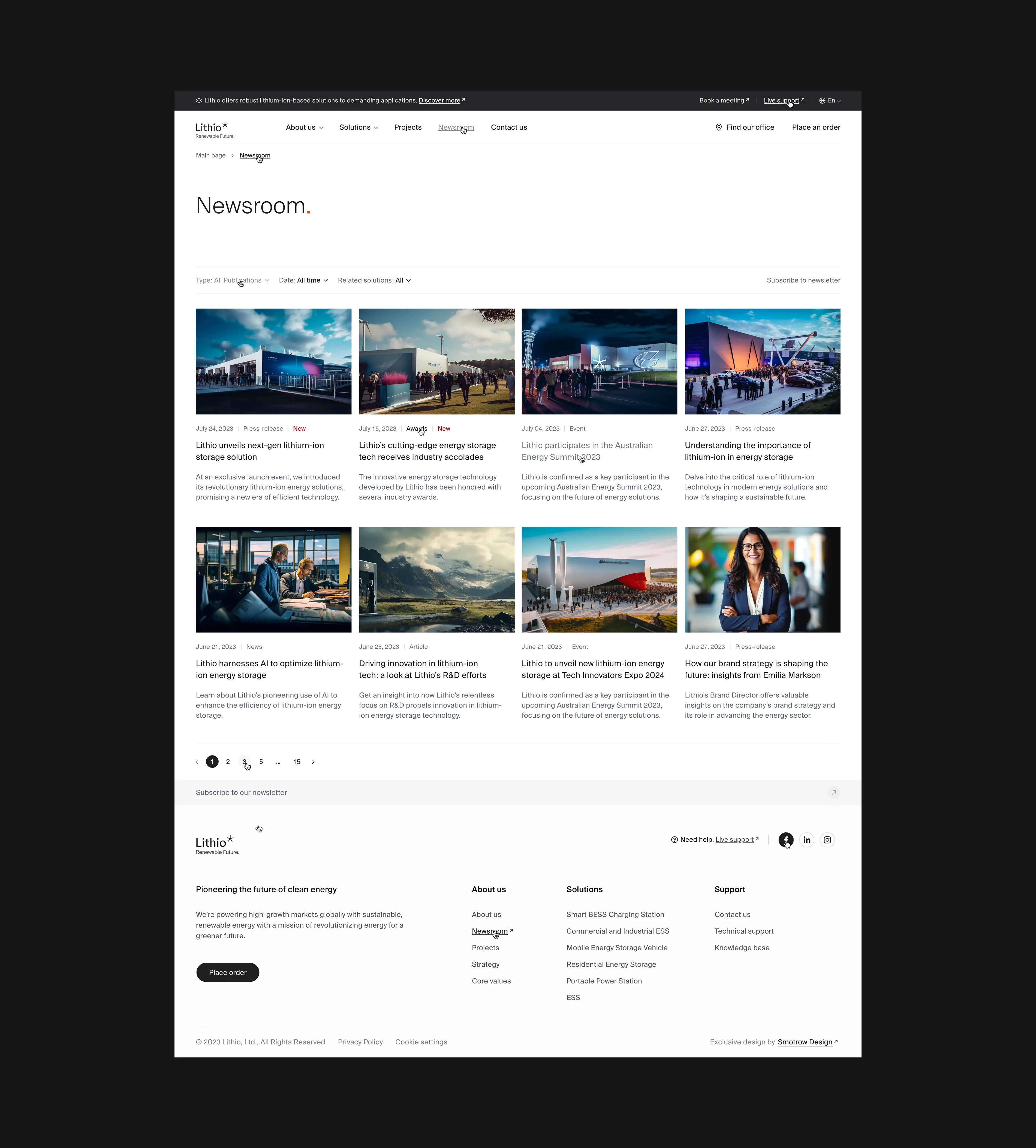Open Contact us from the navigation bar
This screenshot has width=1036, height=1148.
tap(508, 127)
